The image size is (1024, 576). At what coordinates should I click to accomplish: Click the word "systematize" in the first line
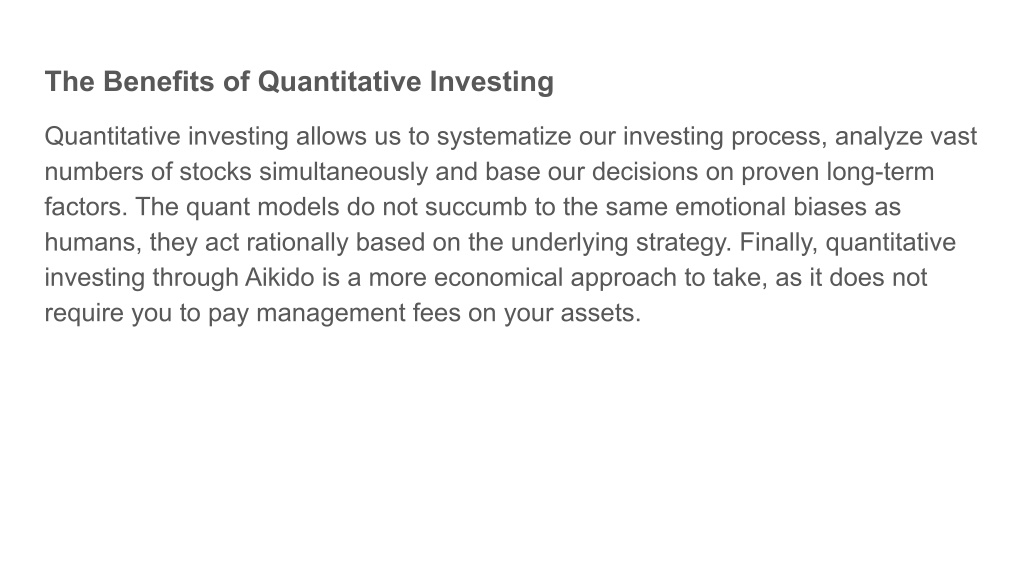pyautogui.click(x=504, y=136)
